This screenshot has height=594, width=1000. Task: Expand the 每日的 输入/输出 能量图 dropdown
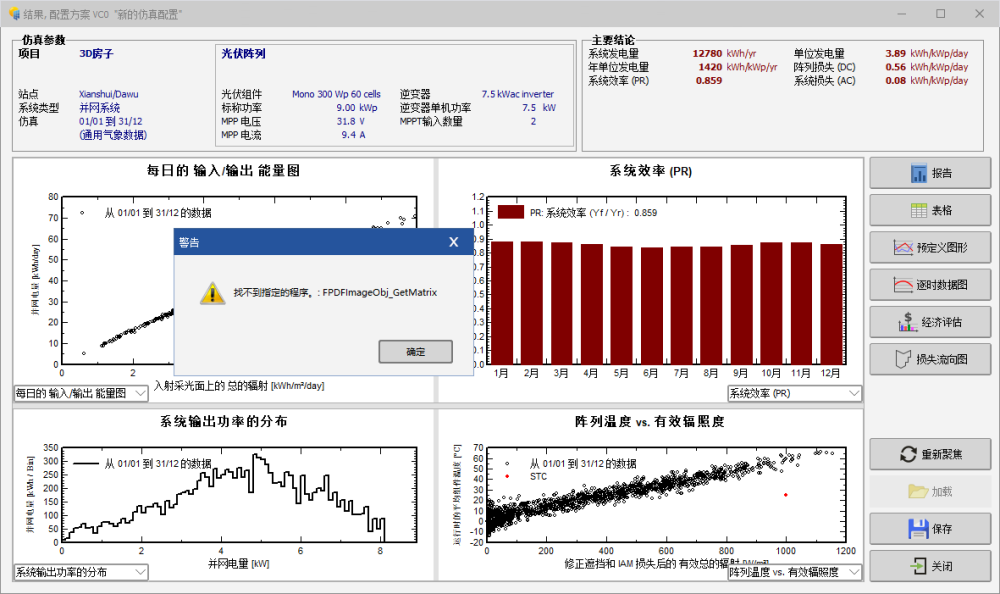[140, 394]
